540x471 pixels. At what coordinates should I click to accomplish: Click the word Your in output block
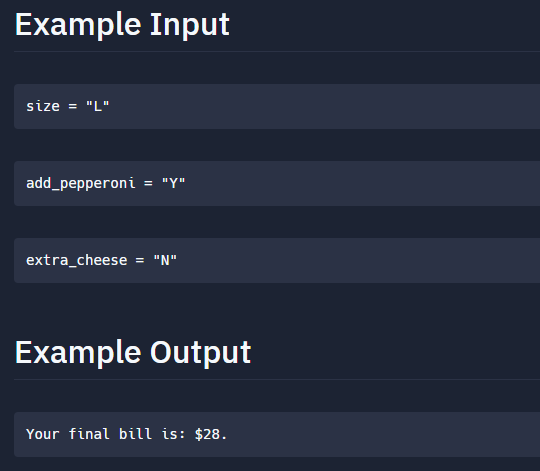[x=43, y=434]
